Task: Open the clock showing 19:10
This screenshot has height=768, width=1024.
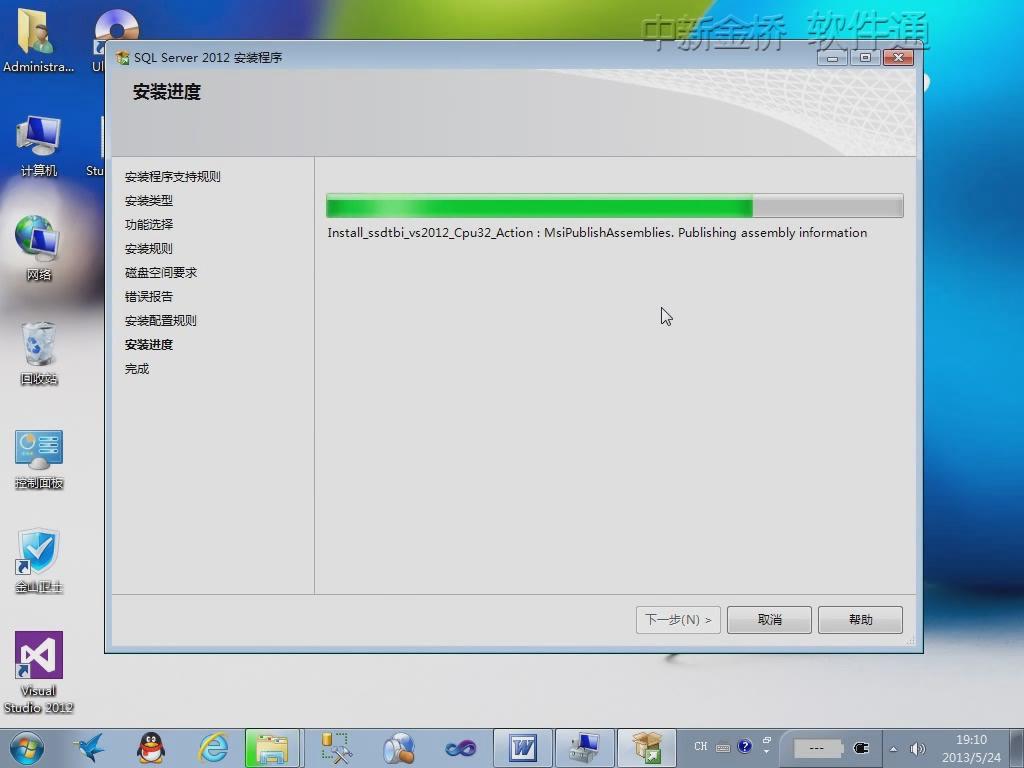Action: click(971, 740)
